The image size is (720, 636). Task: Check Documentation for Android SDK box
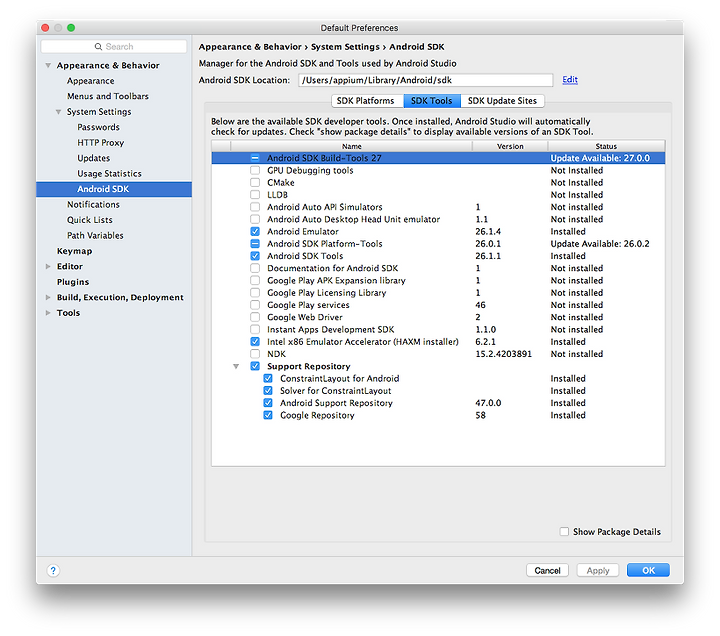[255, 268]
